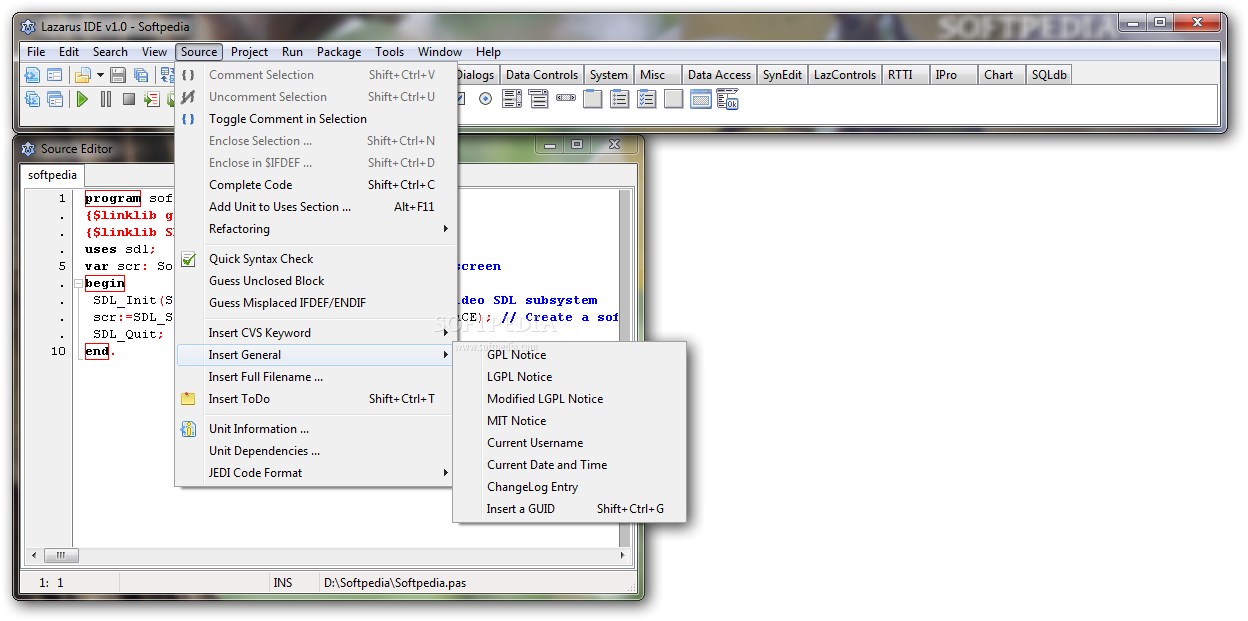The width and height of the screenshot is (1248, 621).
Task: Select the TFrame palette component
Action: 701,99
